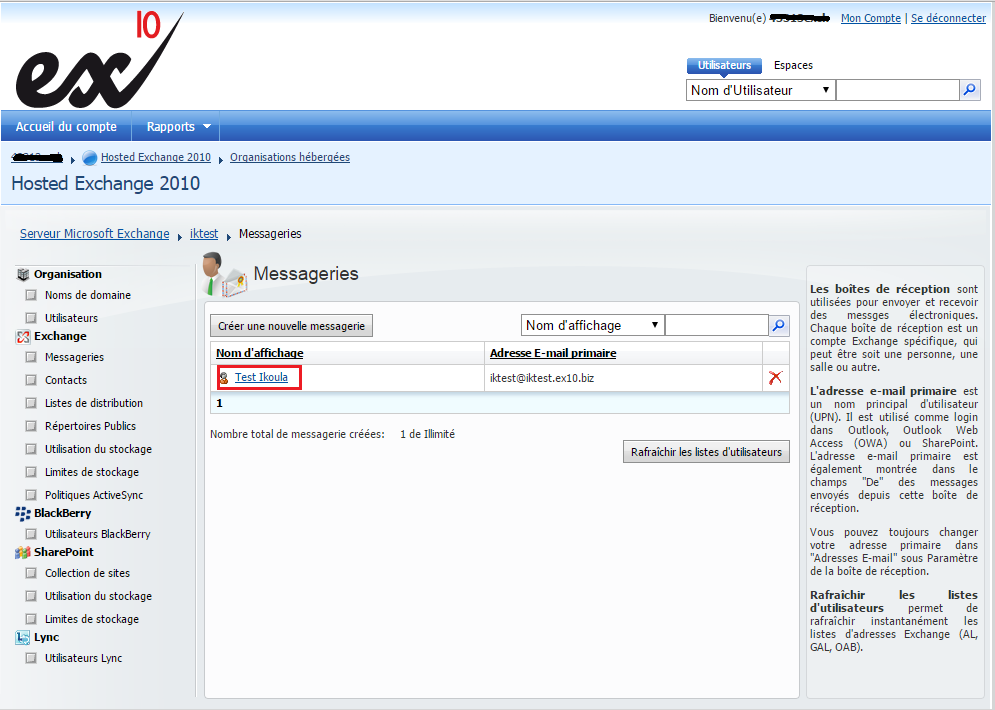Screen dimensions: 995x710
Task: Click the user icon beside Test Ikoula
Action: pyautogui.click(x=224, y=378)
